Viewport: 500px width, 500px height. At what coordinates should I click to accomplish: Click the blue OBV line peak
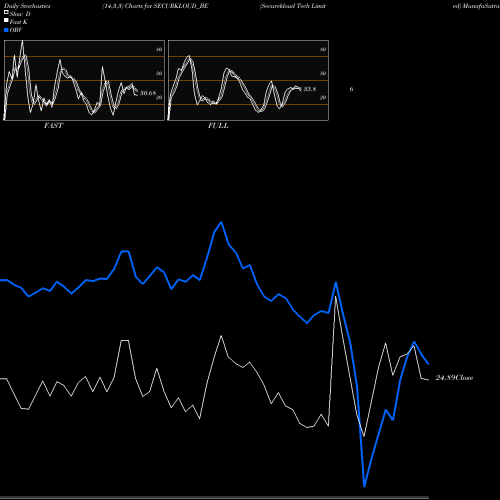click(x=221, y=222)
